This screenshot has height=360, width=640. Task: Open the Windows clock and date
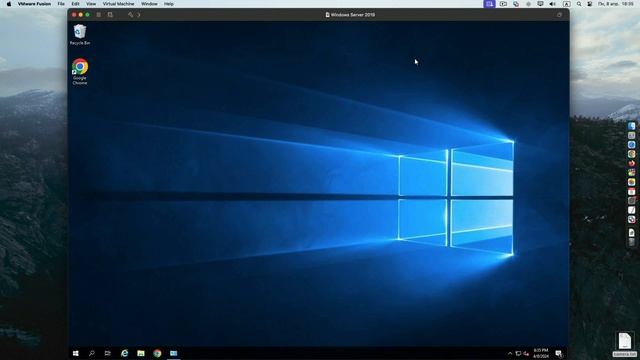pyautogui.click(x=541, y=353)
